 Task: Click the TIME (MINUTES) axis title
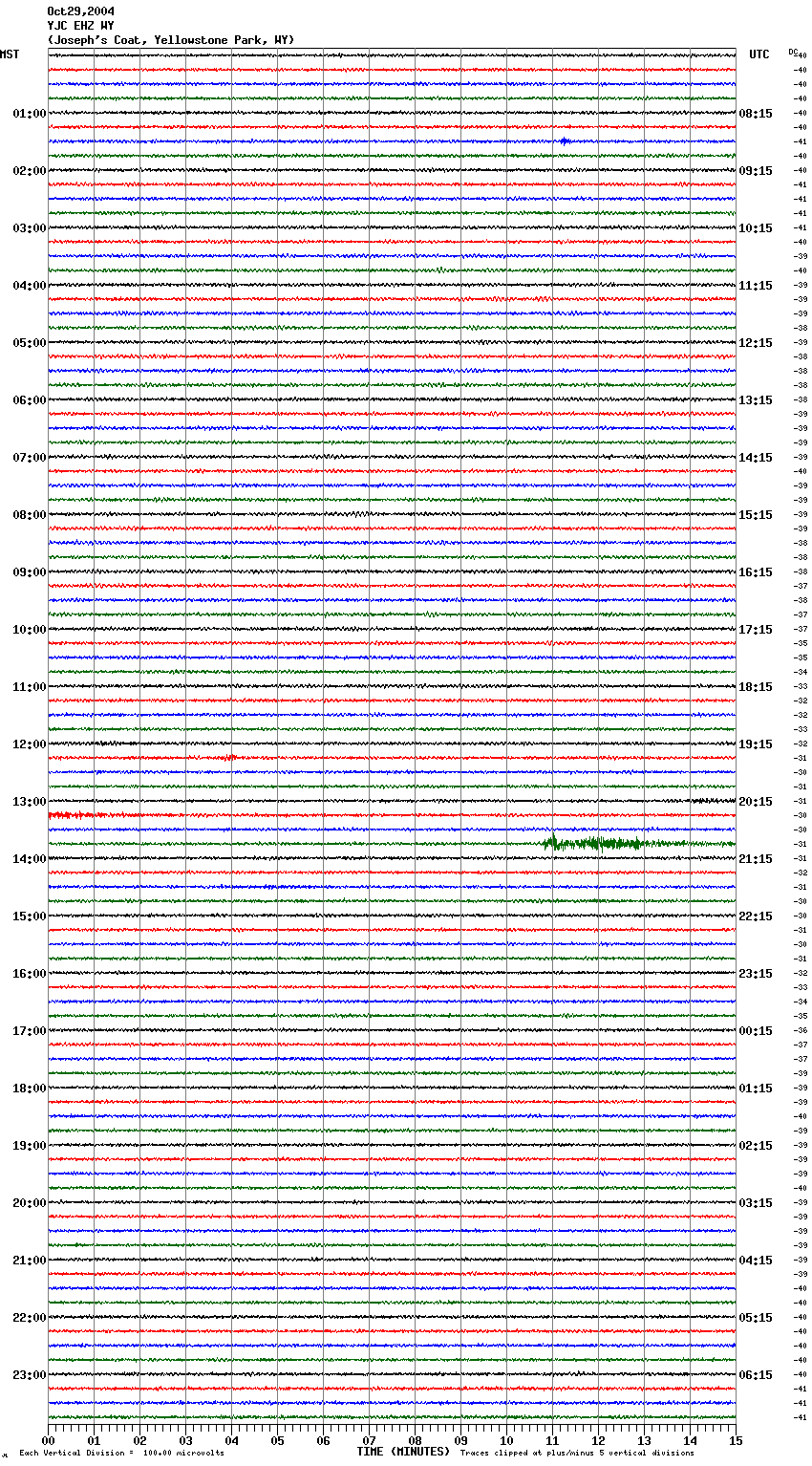(403, 1452)
